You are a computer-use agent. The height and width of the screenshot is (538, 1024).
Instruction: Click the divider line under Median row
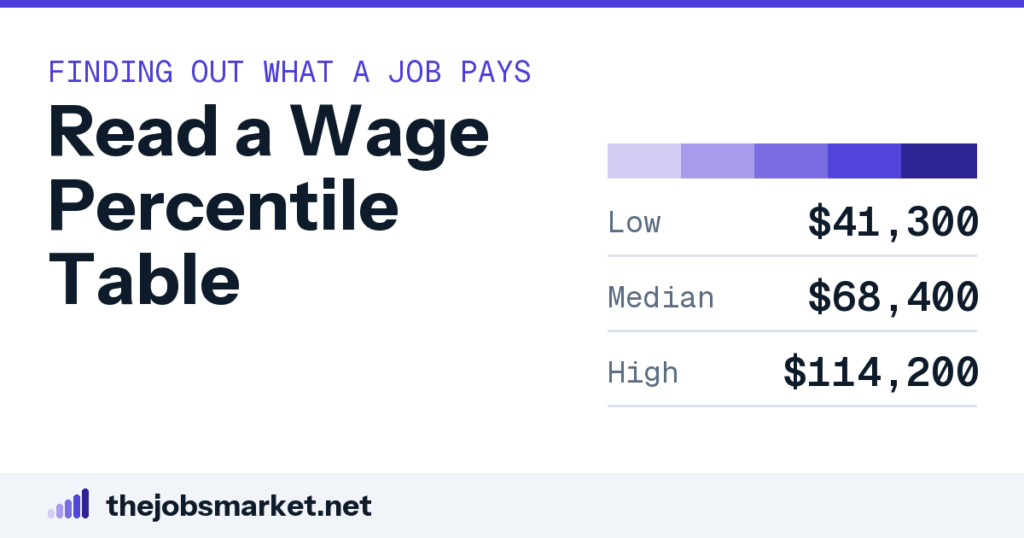(792, 331)
